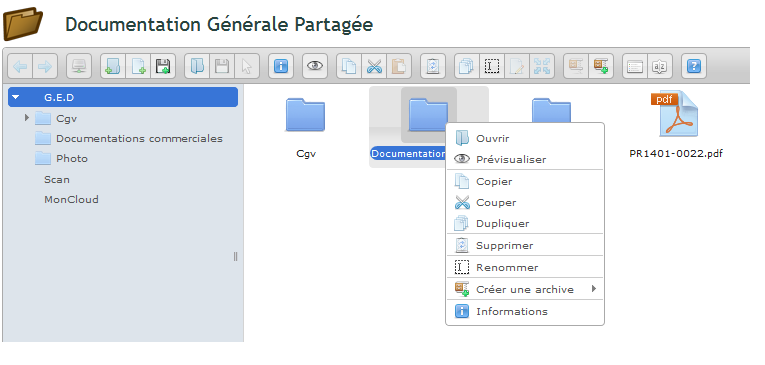Open the Créer une archive submenu arrow
Screen dimensions: 765x365
(x=594, y=289)
